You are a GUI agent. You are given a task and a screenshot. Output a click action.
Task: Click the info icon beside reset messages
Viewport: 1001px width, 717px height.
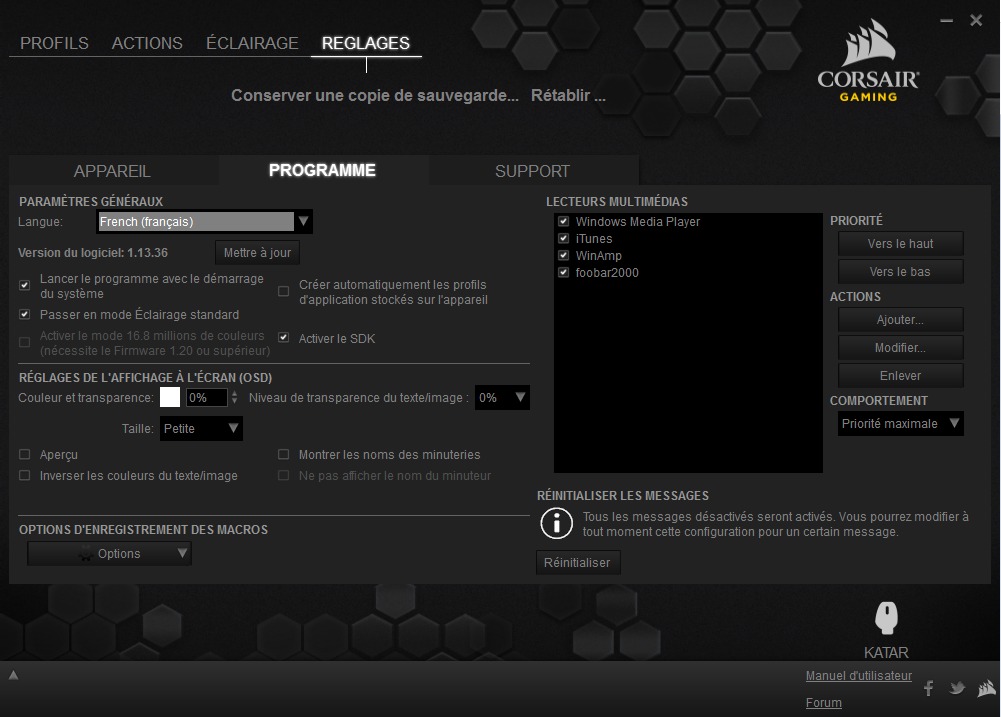[556, 523]
